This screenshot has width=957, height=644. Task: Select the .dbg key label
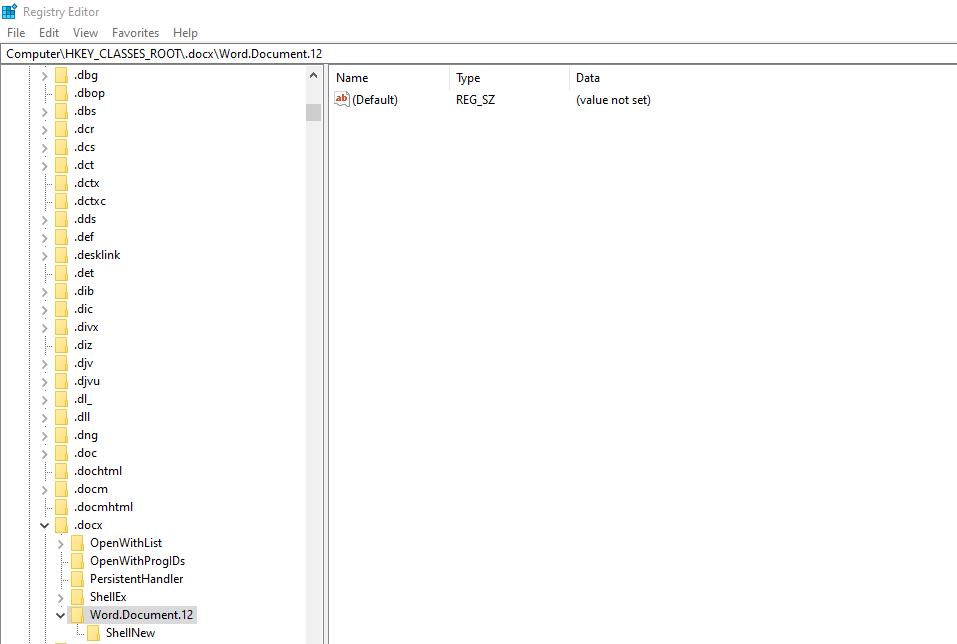(85, 75)
